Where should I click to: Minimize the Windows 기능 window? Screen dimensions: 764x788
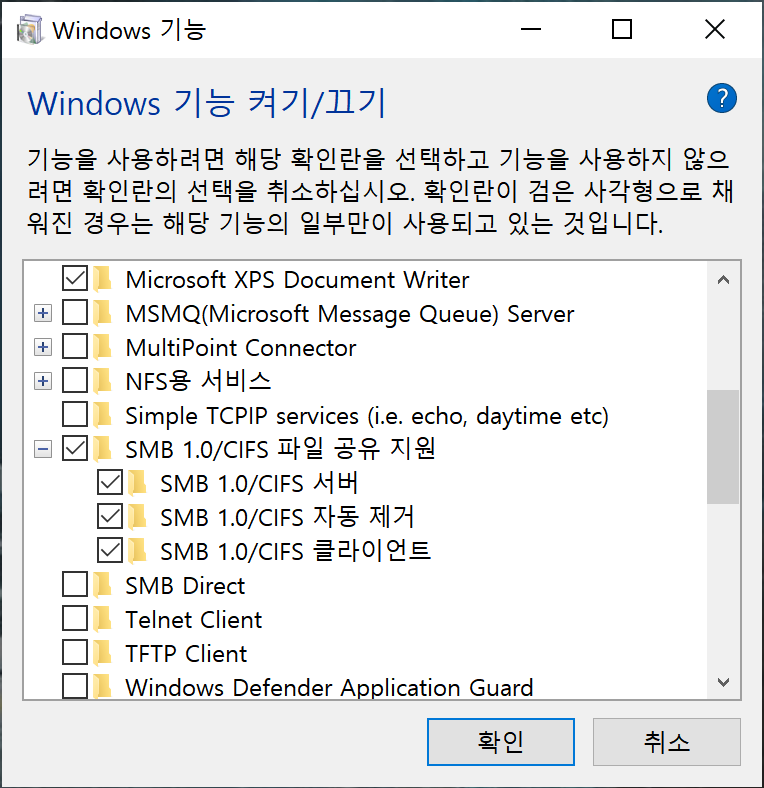point(530,29)
